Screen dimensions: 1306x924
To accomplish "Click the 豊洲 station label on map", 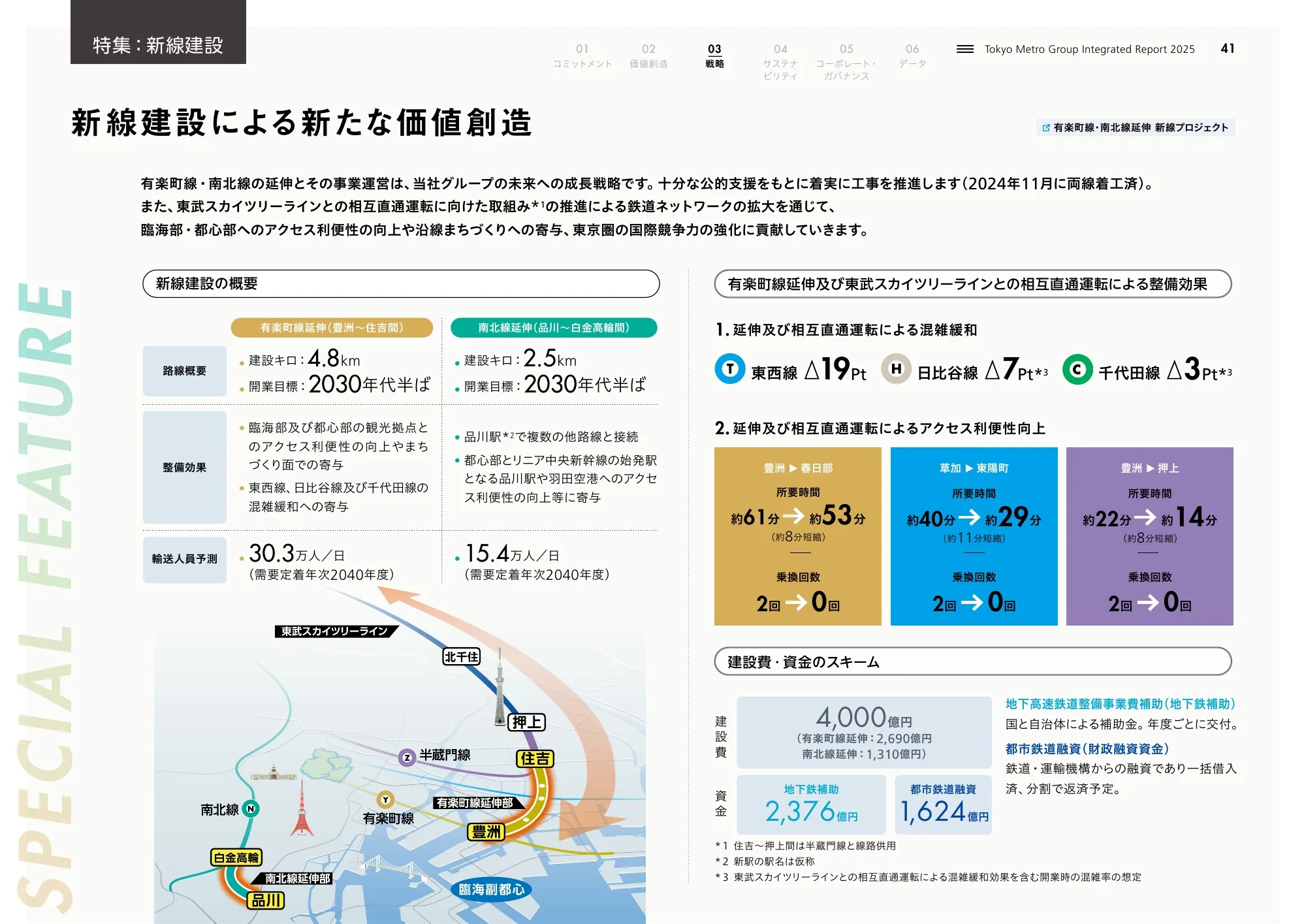I will click(486, 832).
